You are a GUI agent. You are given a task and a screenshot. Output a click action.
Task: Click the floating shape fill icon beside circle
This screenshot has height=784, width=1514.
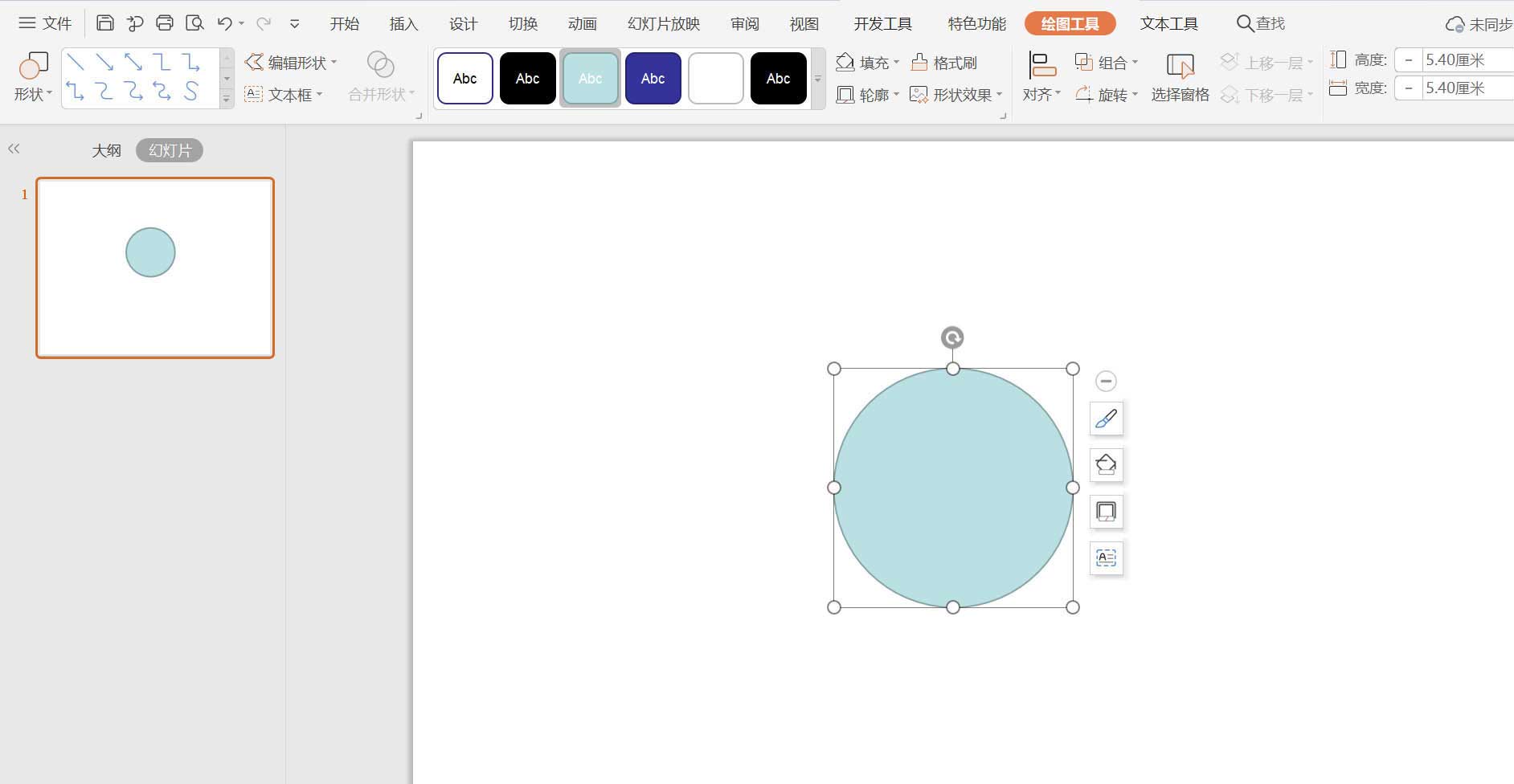[x=1106, y=464]
